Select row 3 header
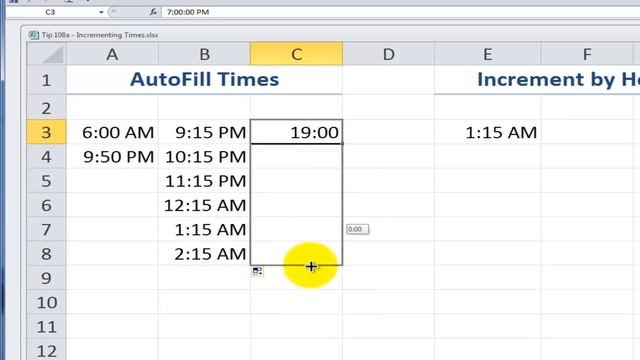The image size is (640, 360). [47, 132]
